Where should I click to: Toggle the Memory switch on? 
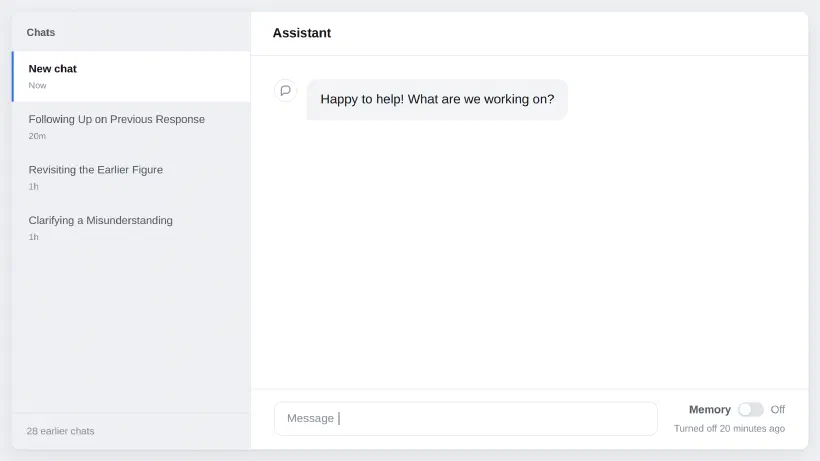[x=750, y=409]
